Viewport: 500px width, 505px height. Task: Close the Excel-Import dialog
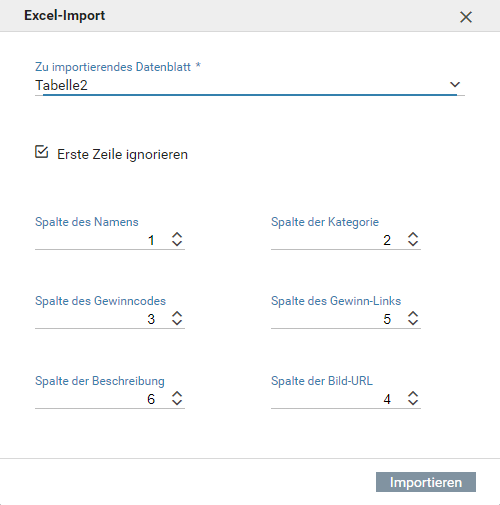[466, 17]
